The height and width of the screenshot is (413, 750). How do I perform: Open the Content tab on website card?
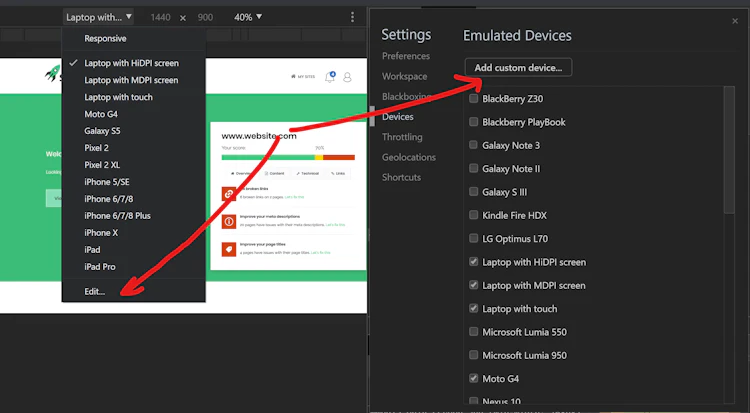[275, 173]
